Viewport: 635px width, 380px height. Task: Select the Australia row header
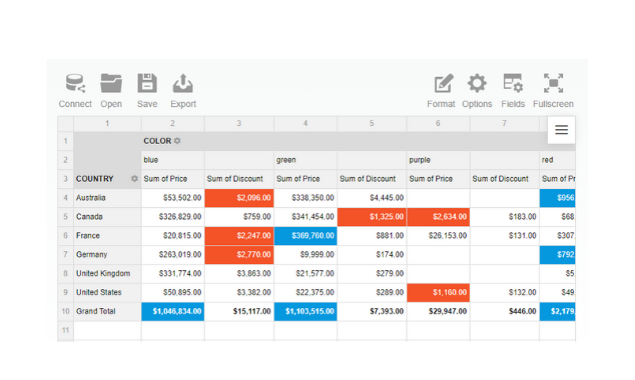[107, 198]
